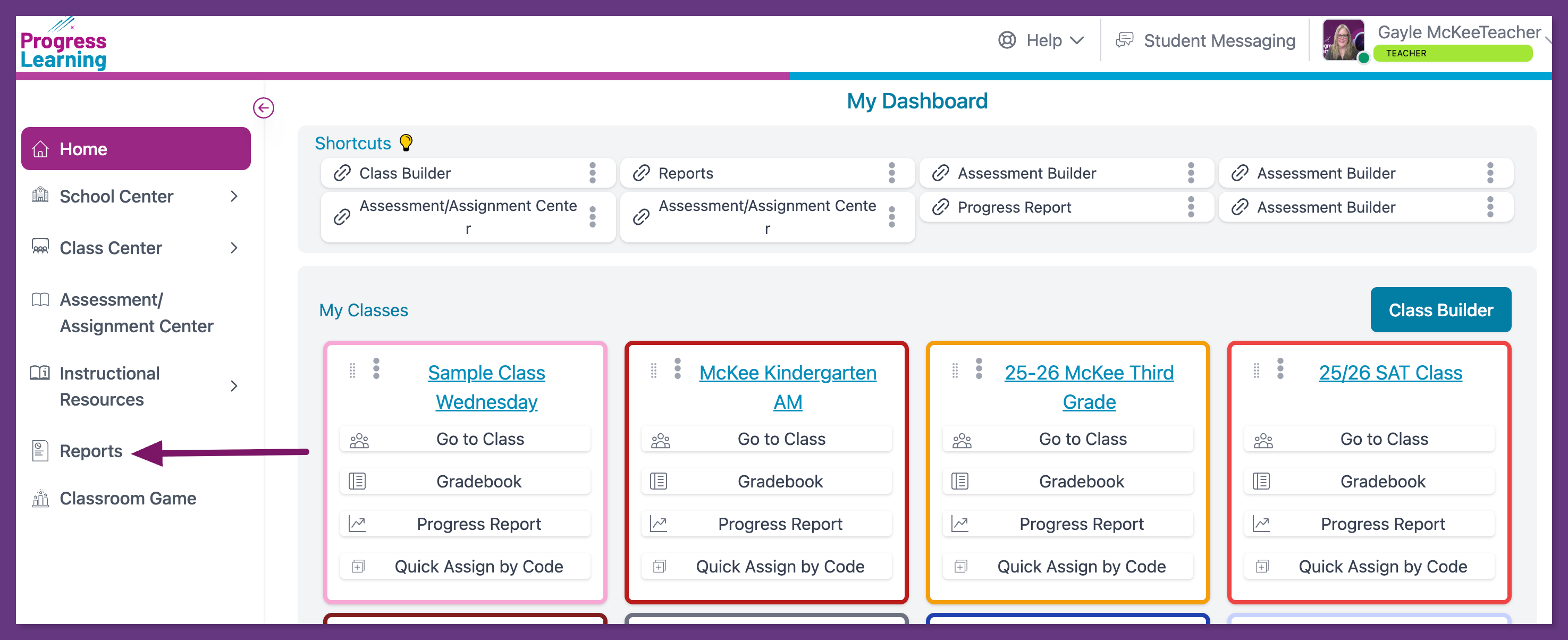Select Assessment/Assignment Center in sidebar

[136, 313]
